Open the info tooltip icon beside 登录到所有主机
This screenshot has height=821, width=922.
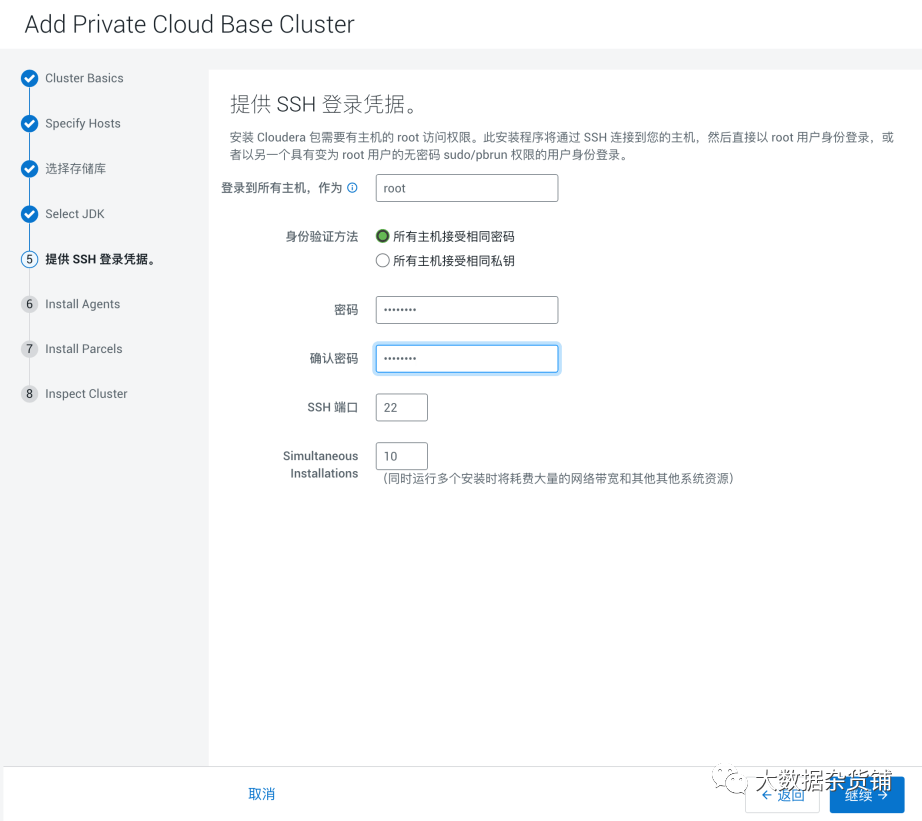coord(352,188)
